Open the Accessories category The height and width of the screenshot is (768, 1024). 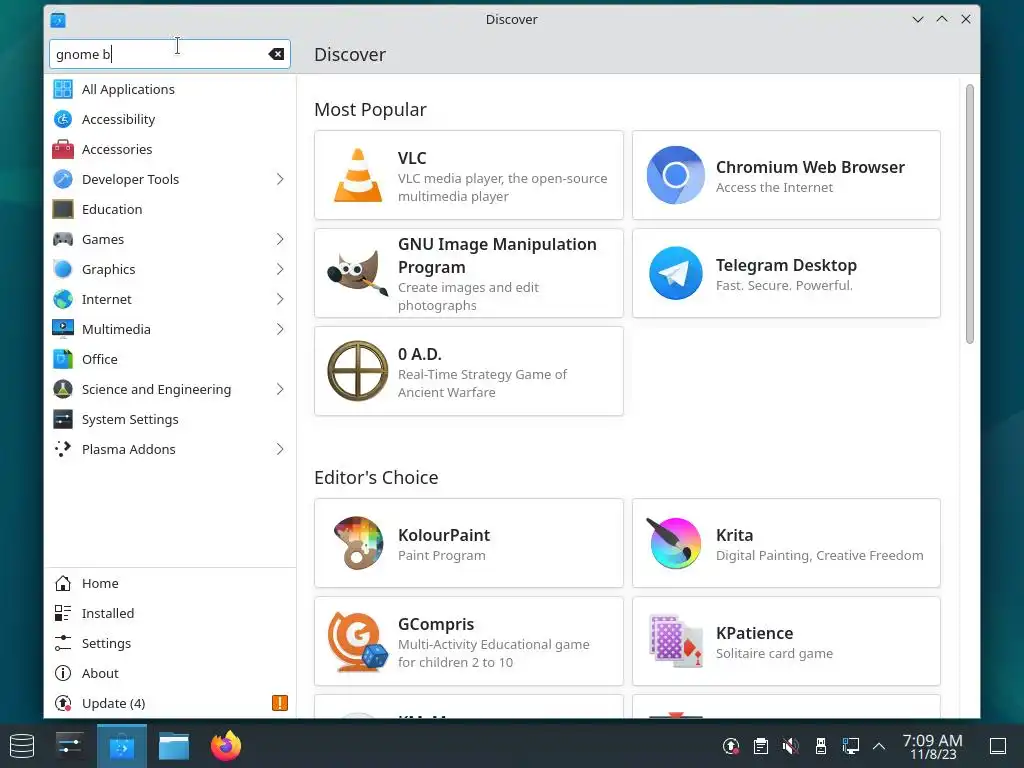coord(170,150)
